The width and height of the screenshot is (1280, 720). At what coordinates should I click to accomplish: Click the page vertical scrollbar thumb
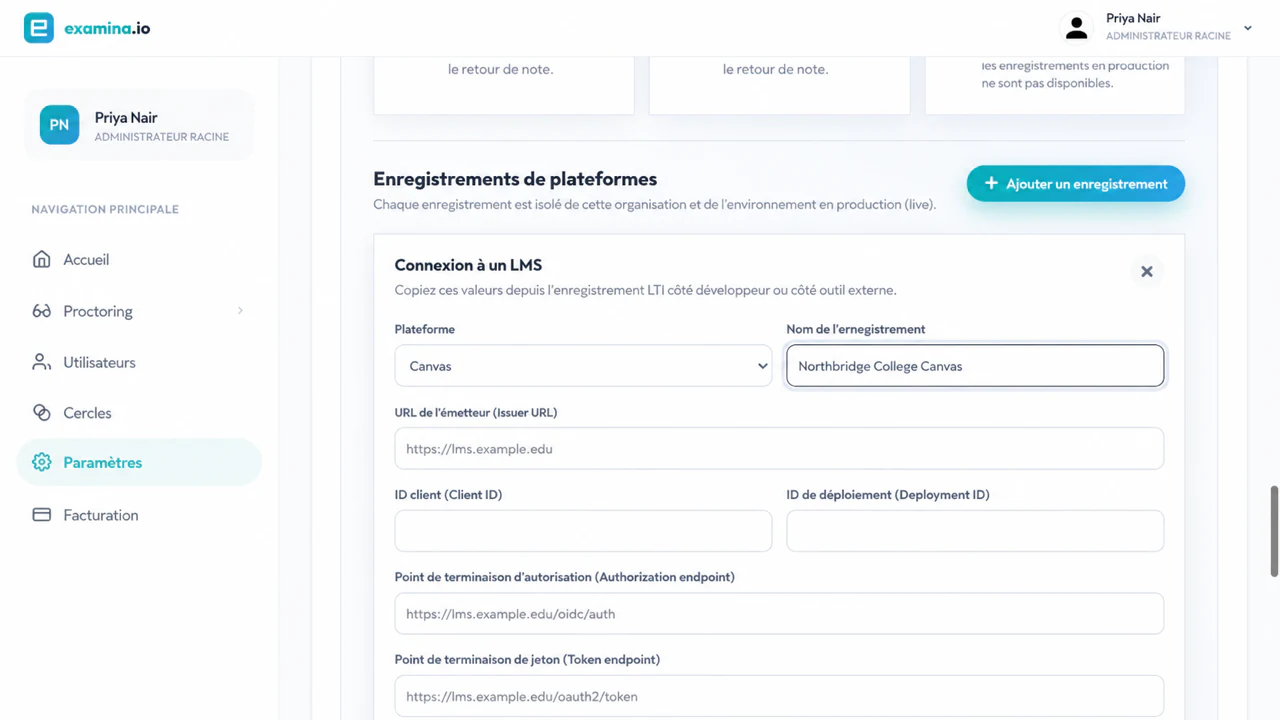point(1274,531)
